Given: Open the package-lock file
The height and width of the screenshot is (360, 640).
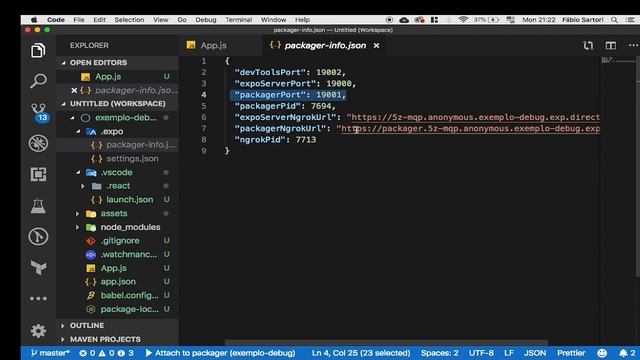Looking at the screenshot, I should pyautogui.click(x=117, y=309).
